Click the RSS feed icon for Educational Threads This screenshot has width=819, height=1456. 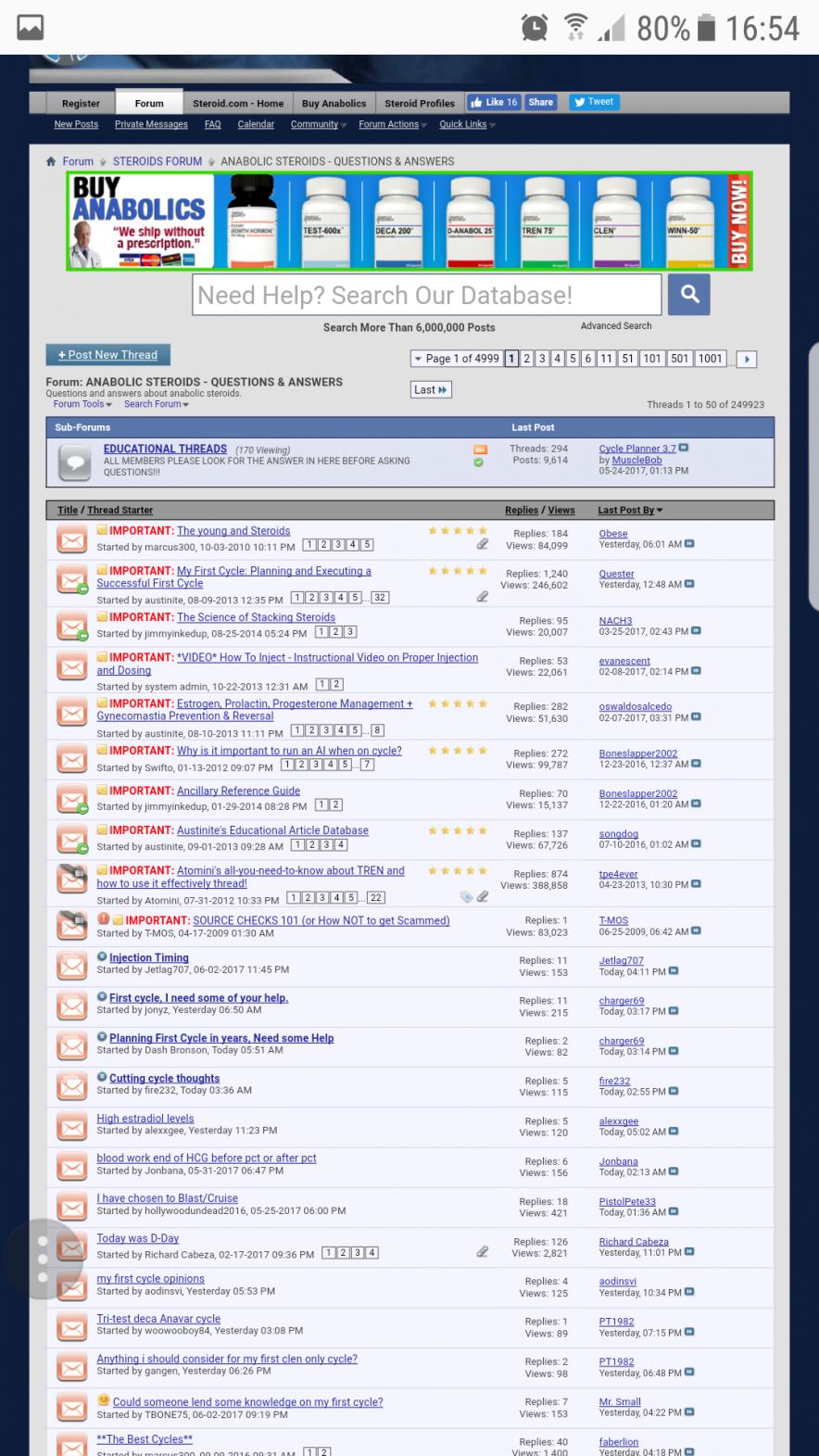point(480,449)
